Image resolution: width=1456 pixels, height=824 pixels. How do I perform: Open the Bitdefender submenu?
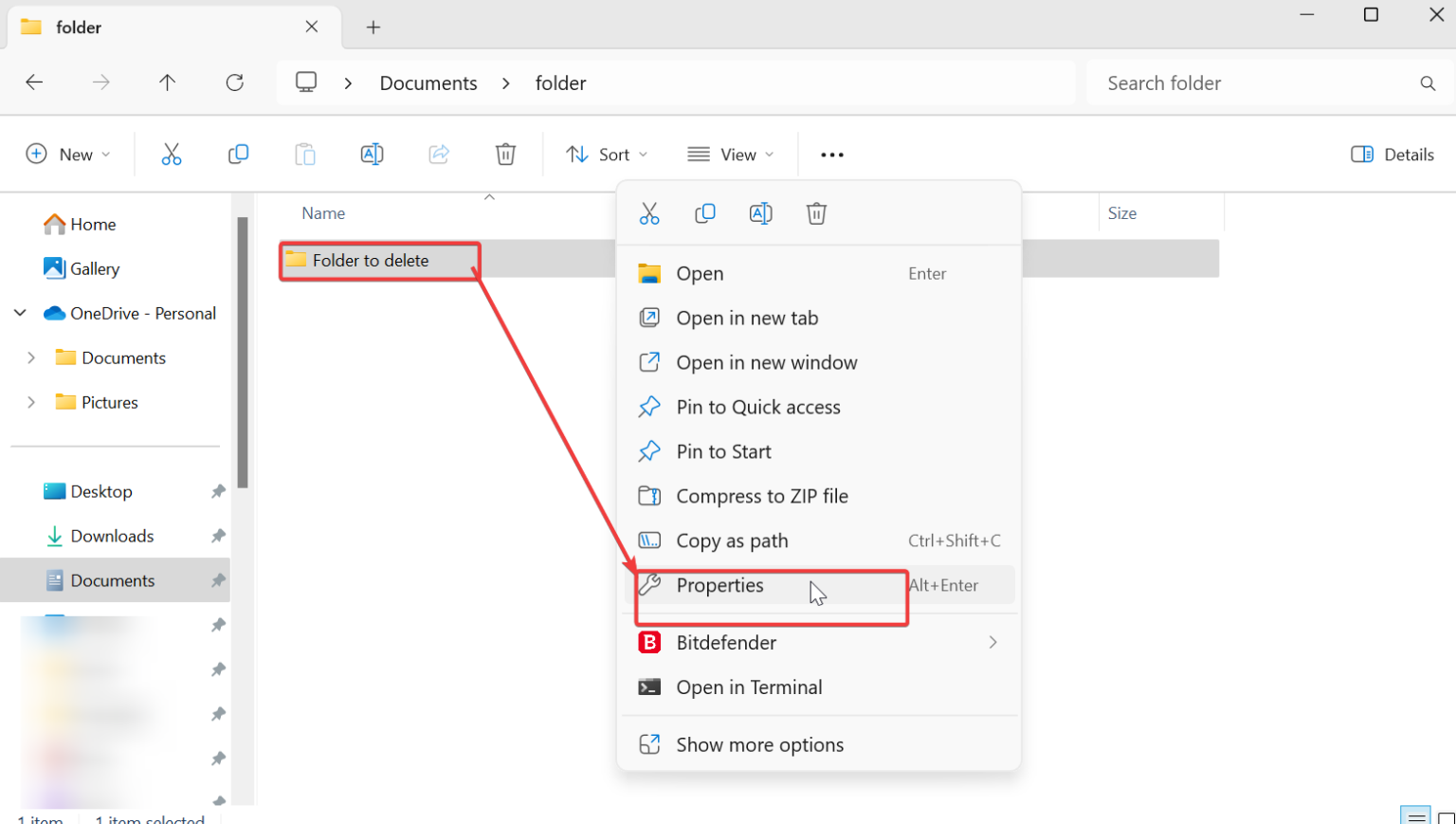point(725,643)
